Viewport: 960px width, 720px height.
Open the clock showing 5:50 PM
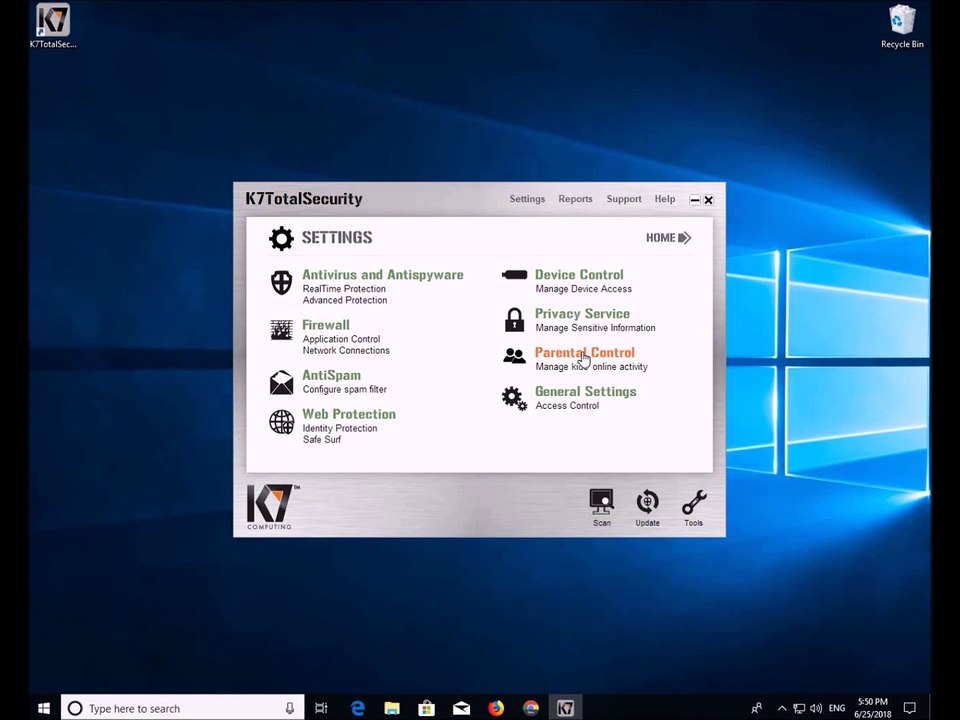[x=872, y=708]
